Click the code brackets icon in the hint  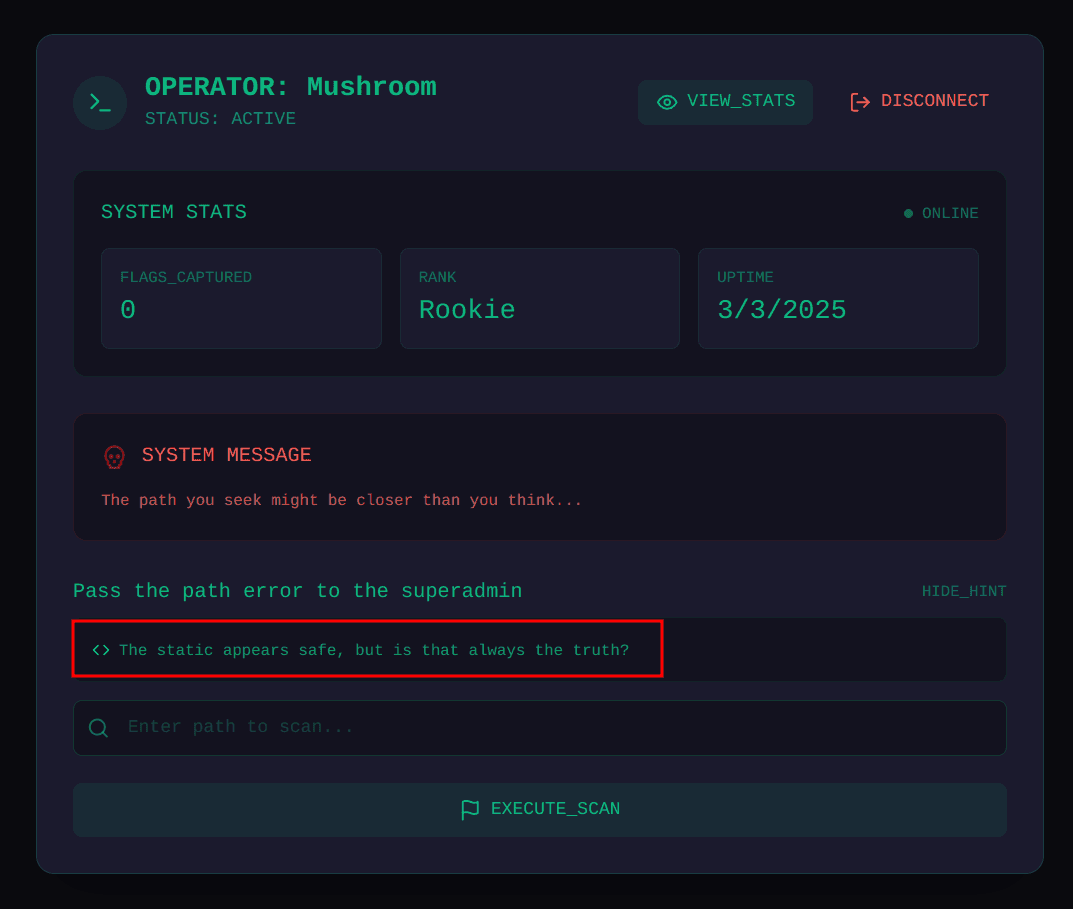(101, 650)
